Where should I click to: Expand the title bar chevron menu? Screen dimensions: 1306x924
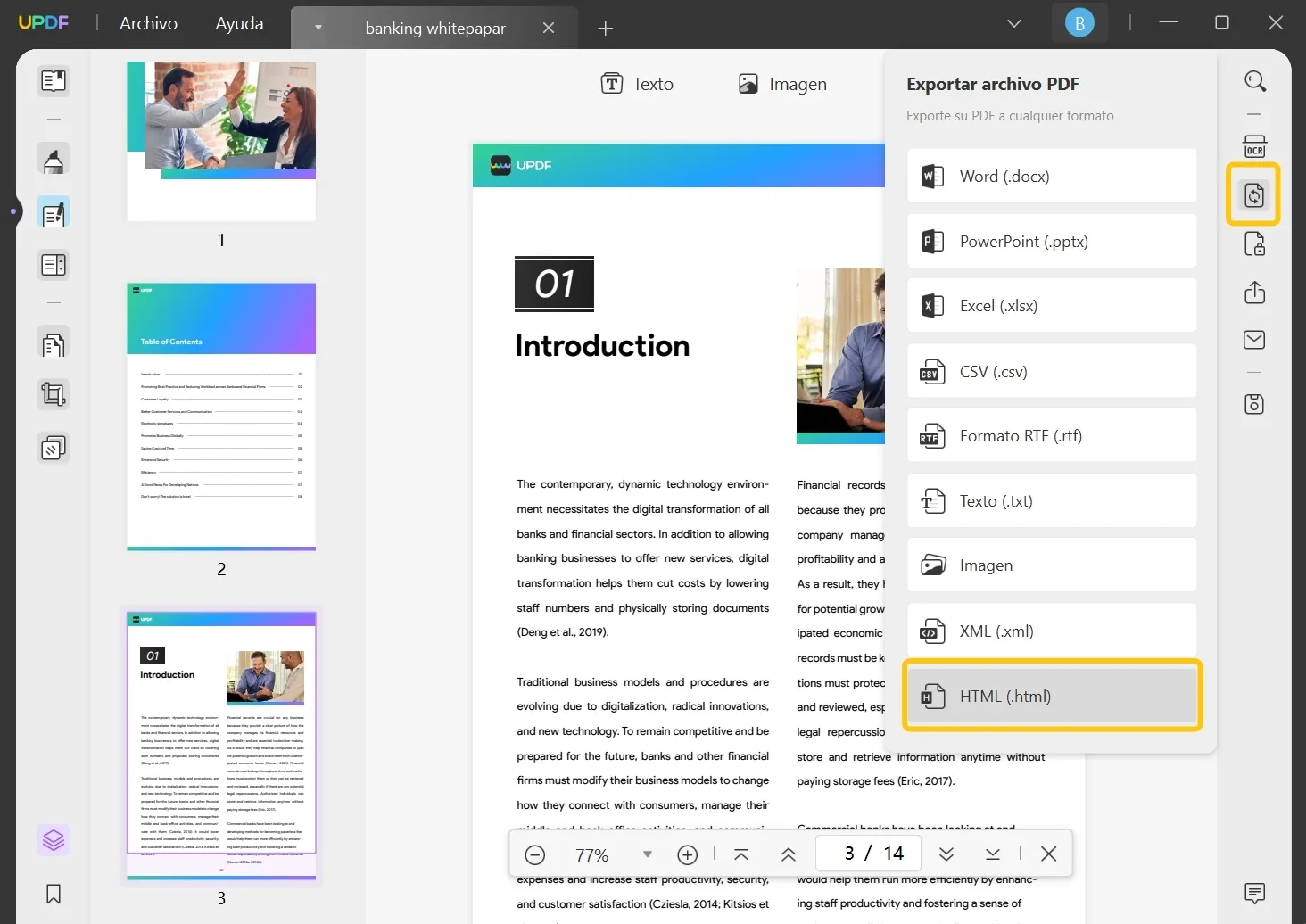point(1014,23)
